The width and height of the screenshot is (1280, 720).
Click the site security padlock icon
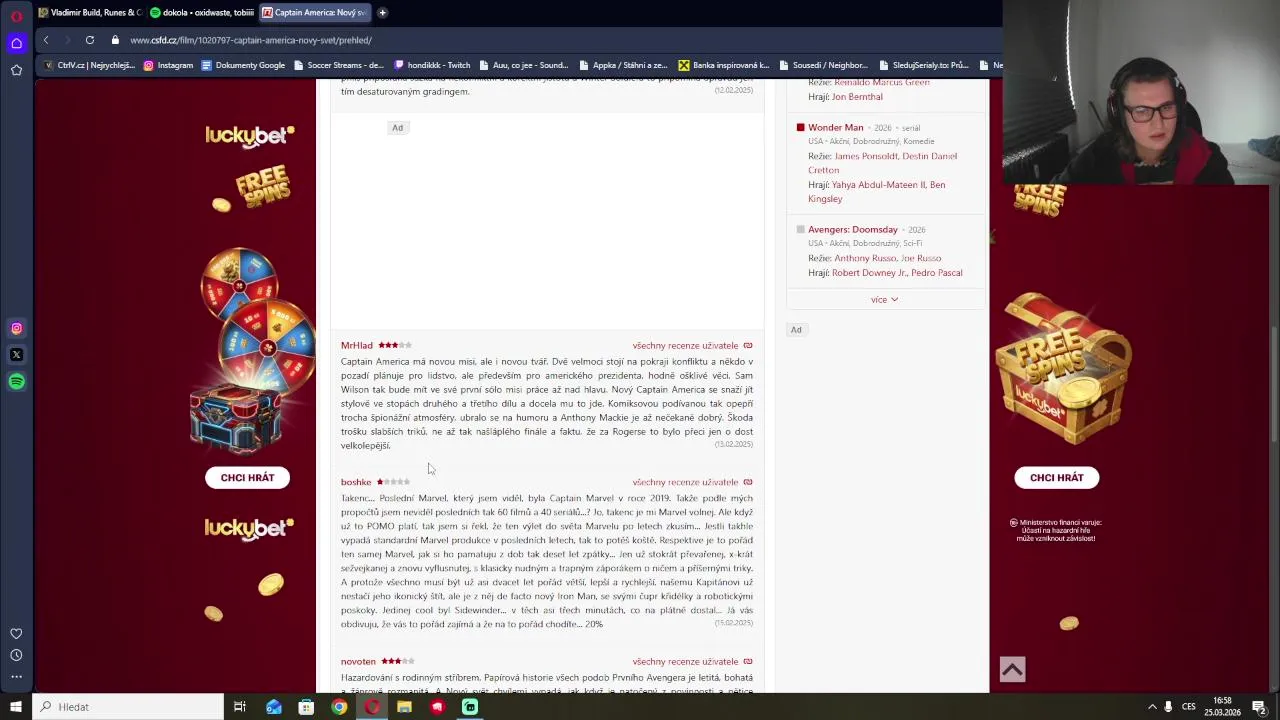115,40
